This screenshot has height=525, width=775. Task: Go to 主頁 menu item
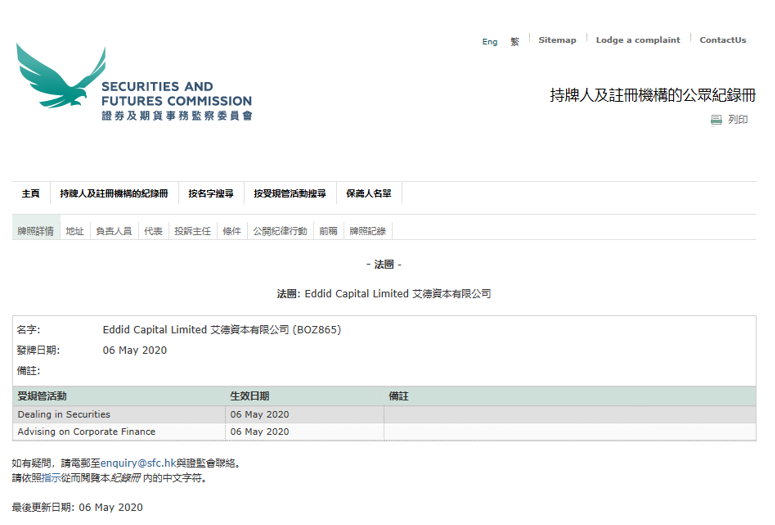[x=31, y=193]
